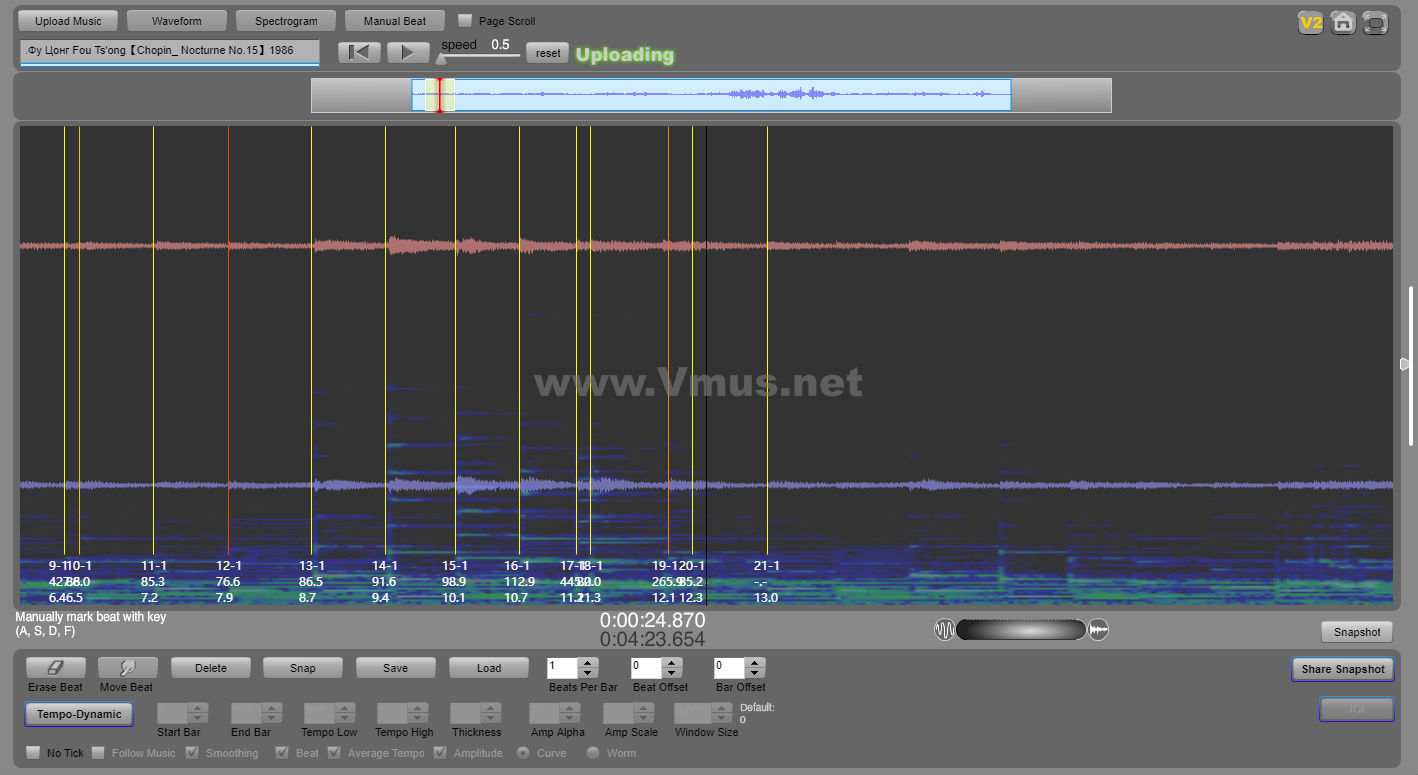Click the Share Snapshot button
The height and width of the screenshot is (775, 1418).
coord(1342,669)
